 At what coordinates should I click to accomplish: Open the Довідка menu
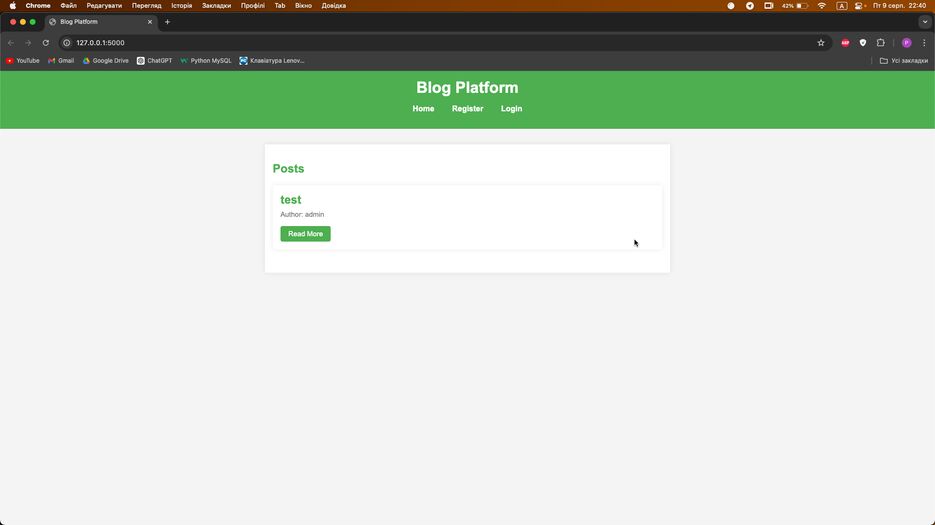(334, 5)
